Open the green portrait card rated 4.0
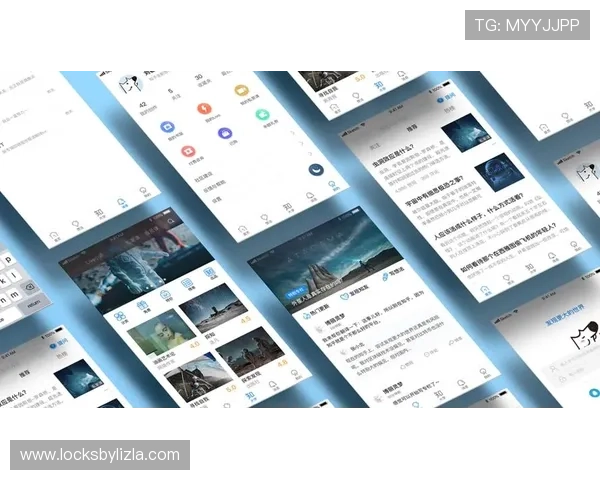Image resolution: width=600 pixels, height=480 pixels. coord(161,332)
